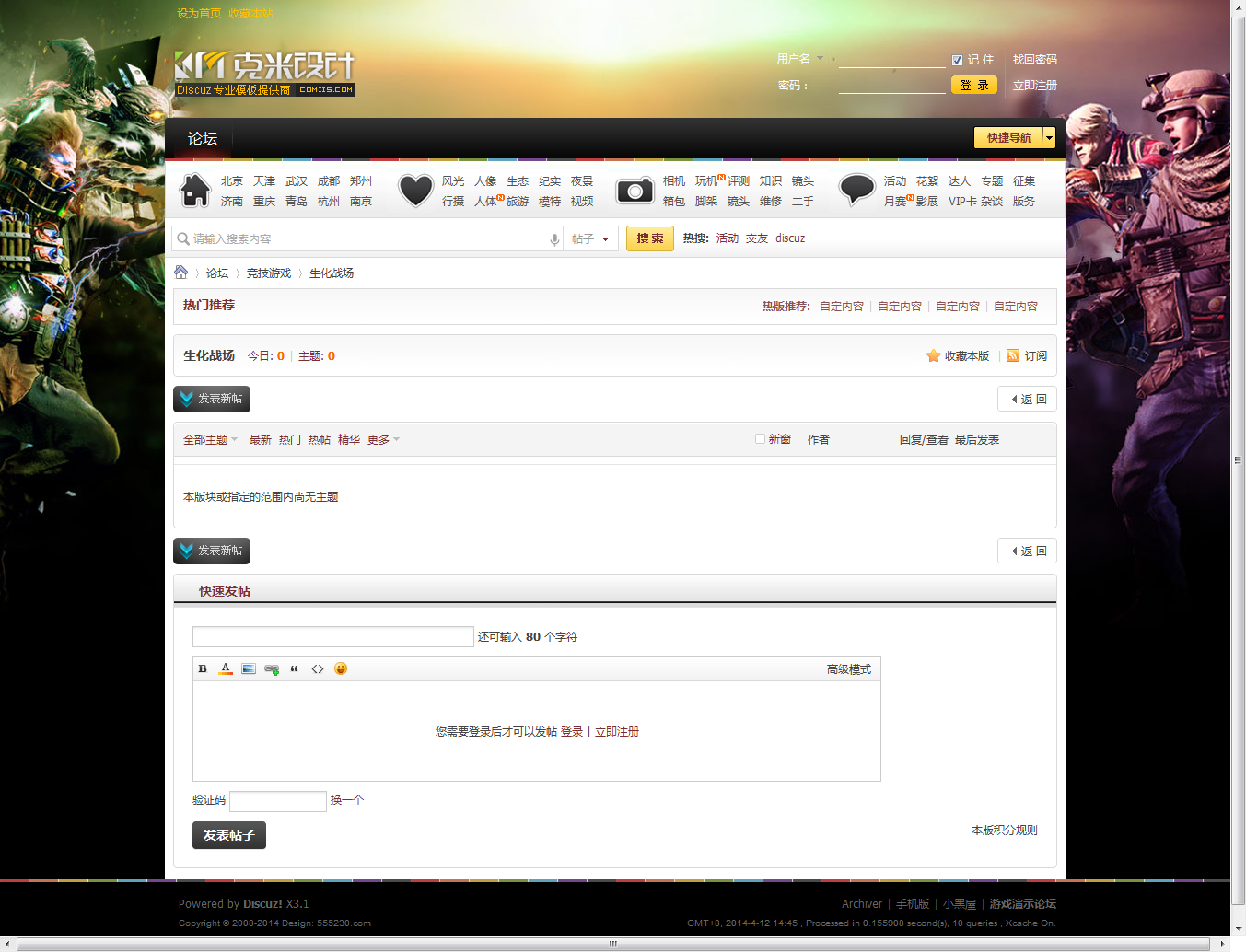Image resolution: width=1246 pixels, height=952 pixels.
Task: Click the username input field
Action: tap(892, 60)
